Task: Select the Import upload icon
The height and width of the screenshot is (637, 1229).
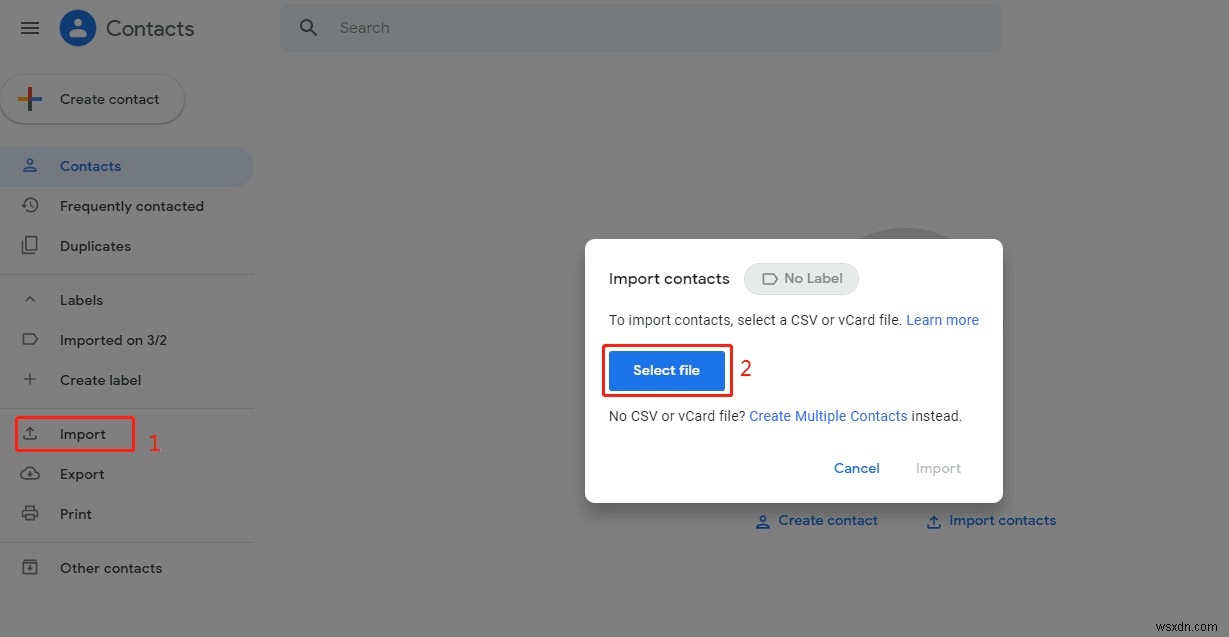Action: 30,434
